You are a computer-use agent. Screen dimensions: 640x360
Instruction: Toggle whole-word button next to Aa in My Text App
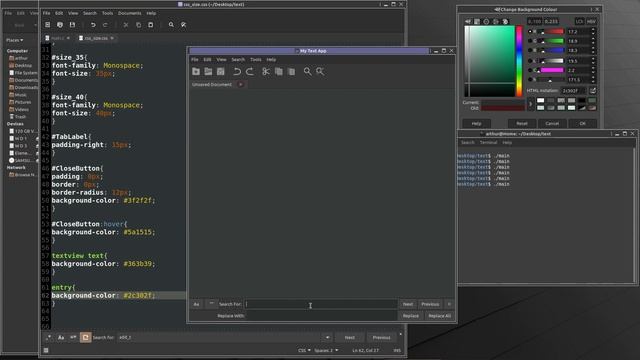click(211, 304)
